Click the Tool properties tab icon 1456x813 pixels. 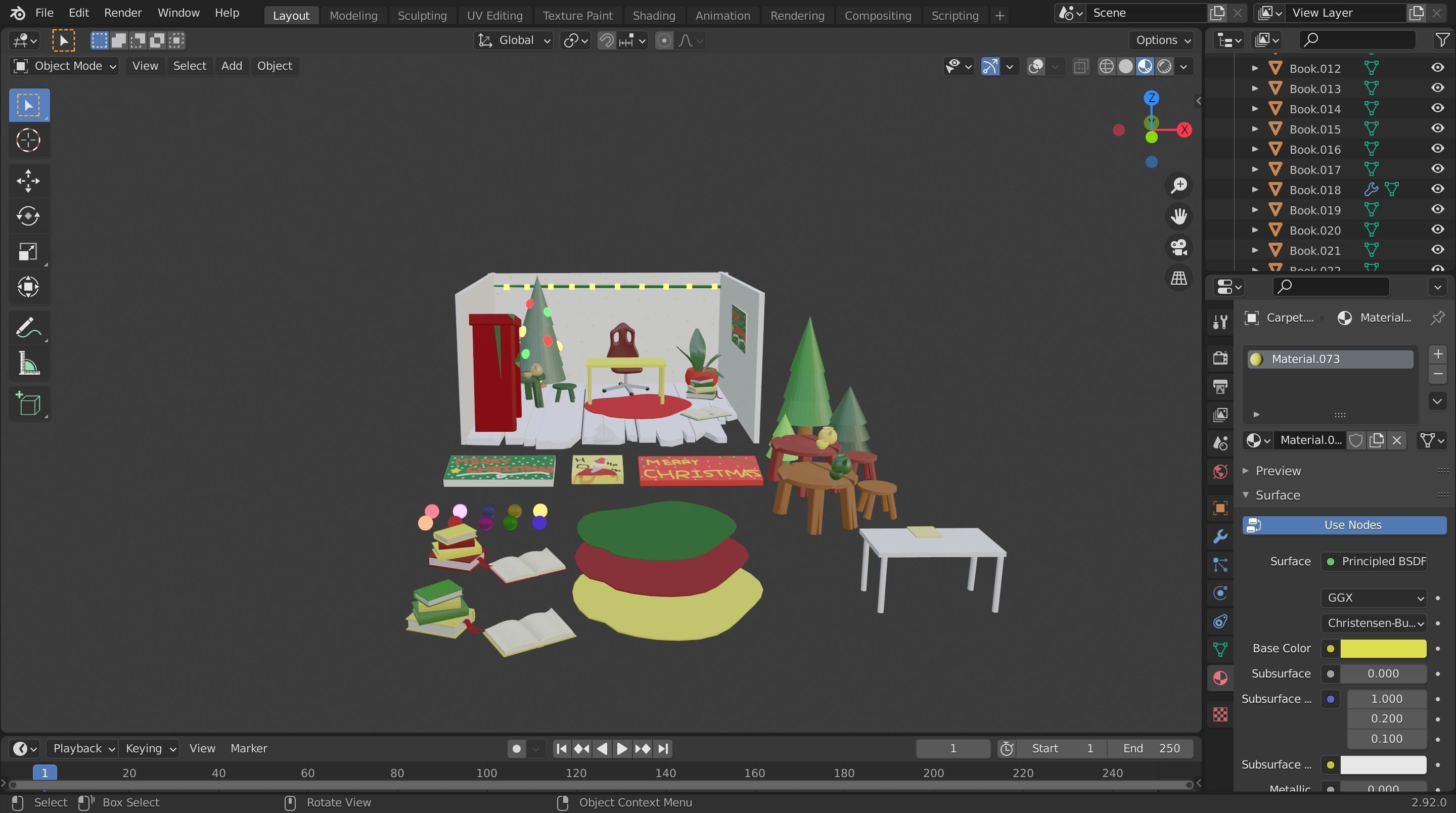pos(1220,322)
